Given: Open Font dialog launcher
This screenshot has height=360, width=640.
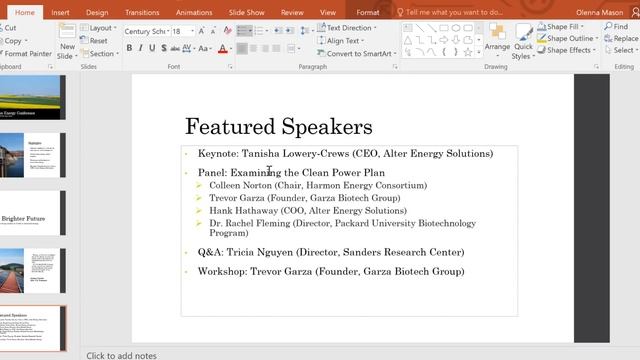Looking at the screenshot, I should [230, 67].
